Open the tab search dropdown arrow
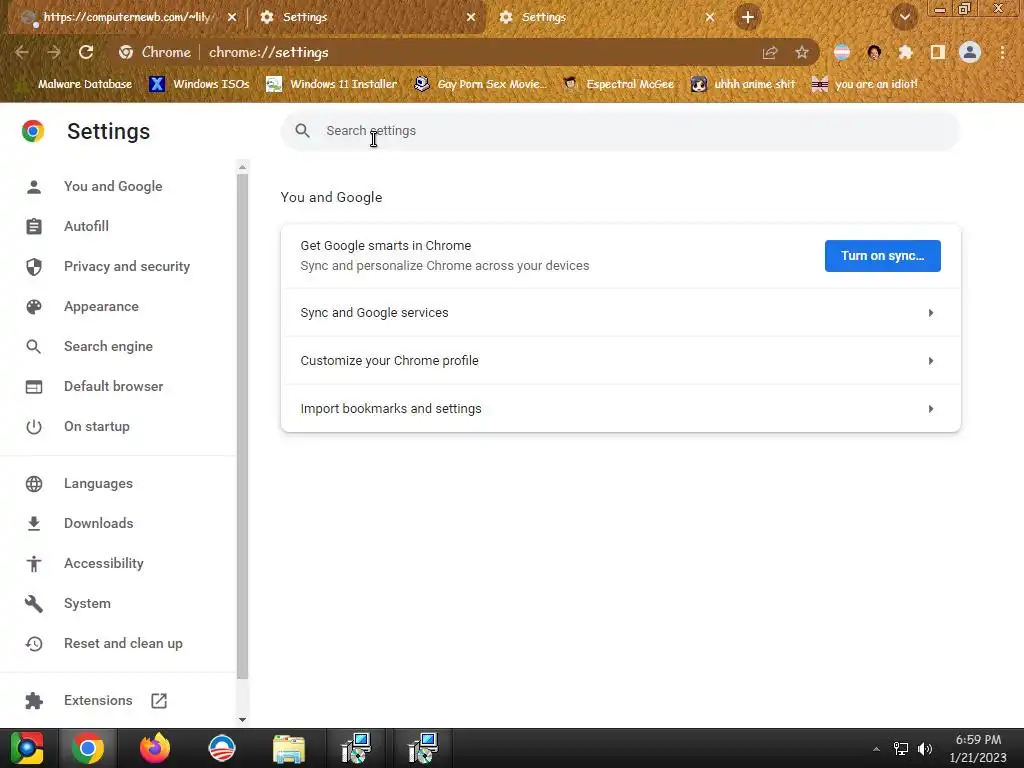The height and width of the screenshot is (768, 1024). pyautogui.click(x=905, y=17)
